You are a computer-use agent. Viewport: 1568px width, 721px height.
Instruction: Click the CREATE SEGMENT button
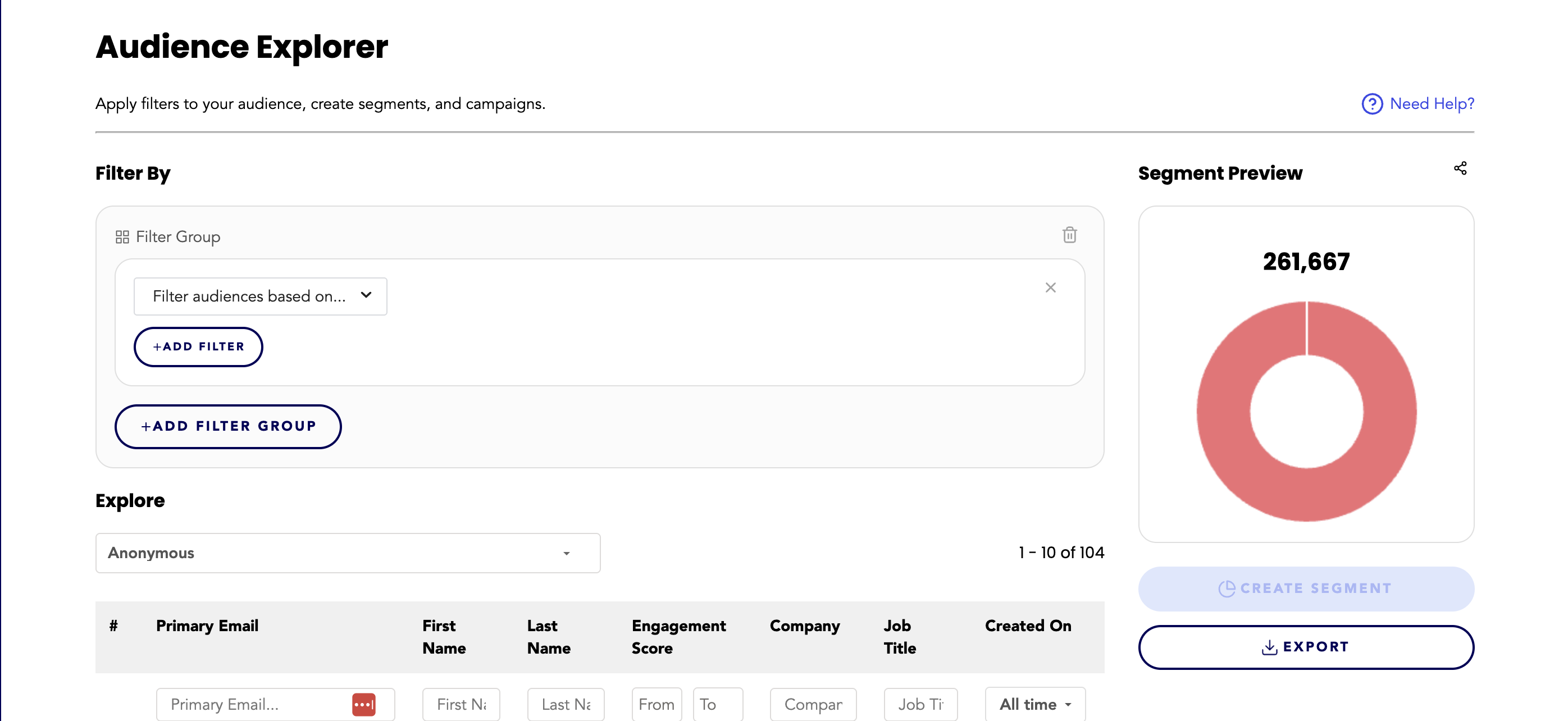click(x=1306, y=588)
